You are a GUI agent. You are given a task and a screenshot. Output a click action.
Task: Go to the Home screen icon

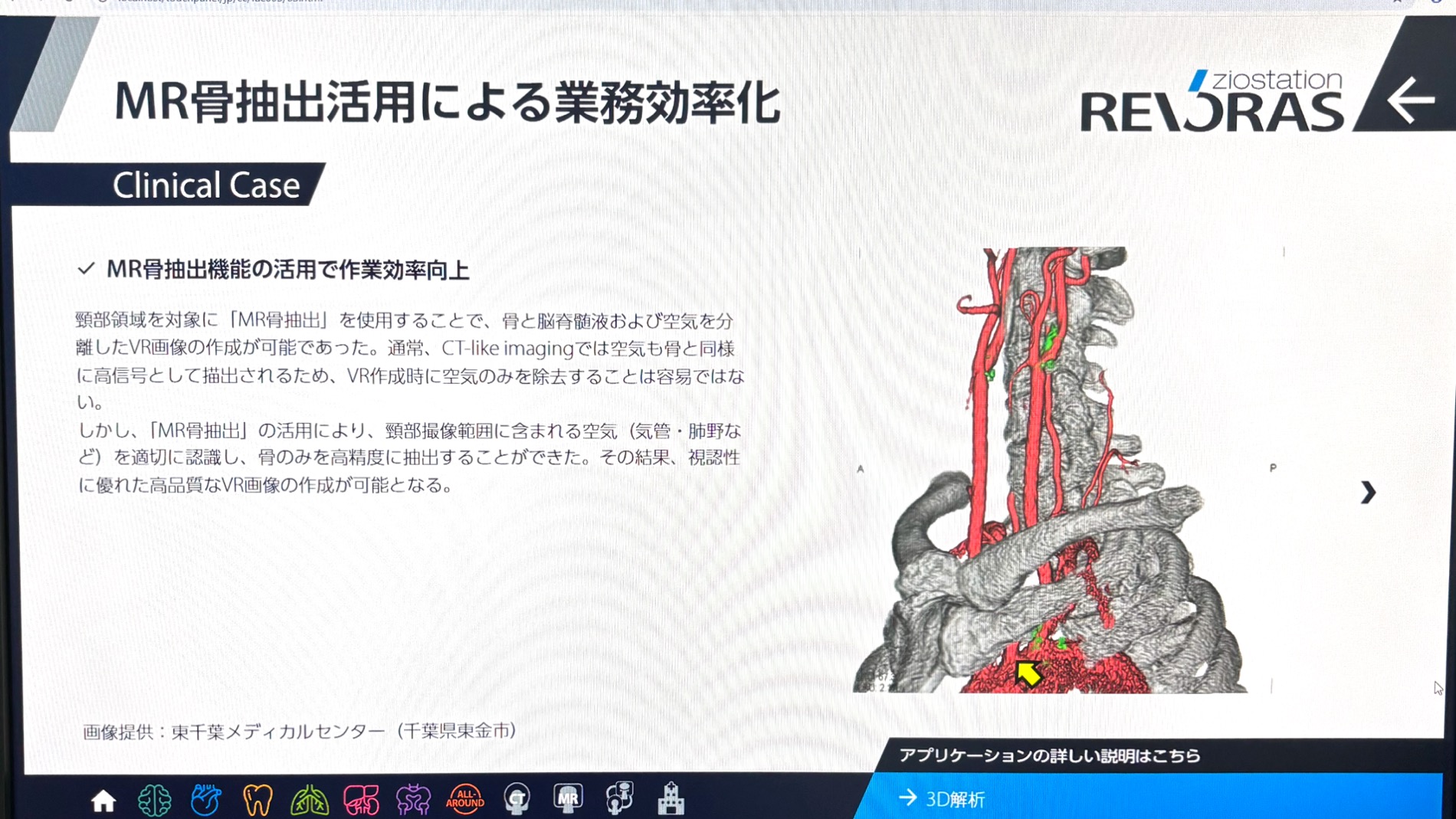103,801
